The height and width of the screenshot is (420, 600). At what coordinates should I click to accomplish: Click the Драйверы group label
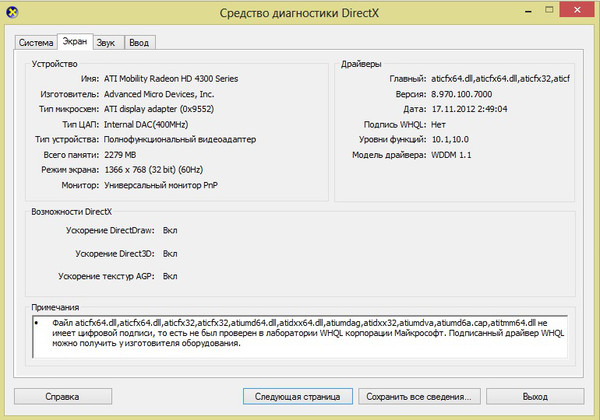[x=361, y=64]
